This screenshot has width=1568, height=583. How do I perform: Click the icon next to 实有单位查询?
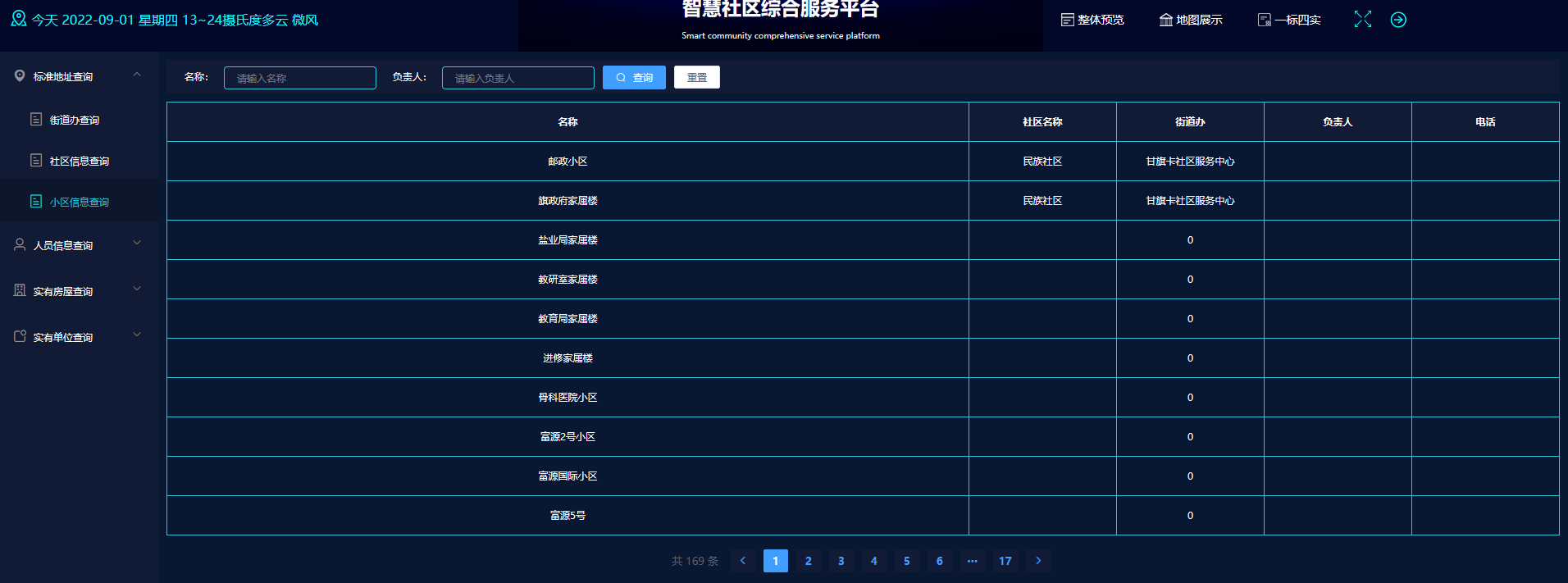point(20,336)
